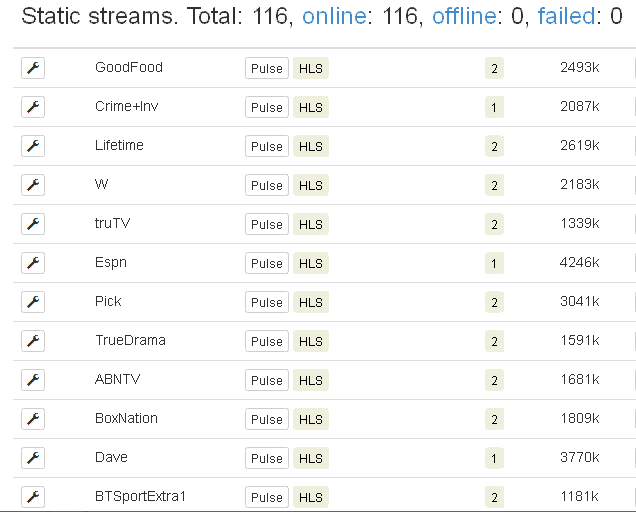Viewport: 636px width, 512px height.
Task: Click HLS badge for BTSportExtra1
Action: 311,496
